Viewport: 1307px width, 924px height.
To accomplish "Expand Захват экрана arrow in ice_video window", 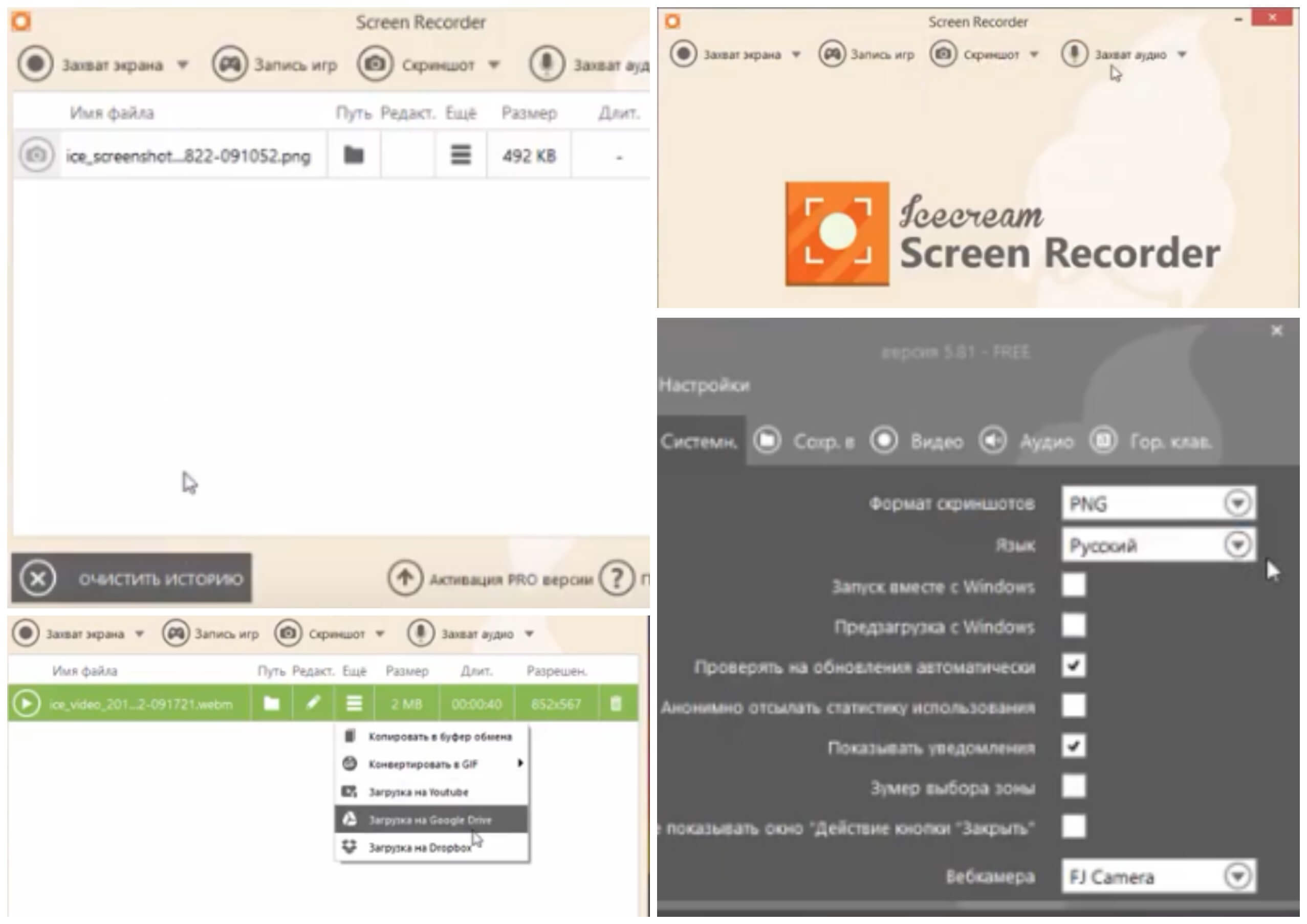I will [140, 634].
